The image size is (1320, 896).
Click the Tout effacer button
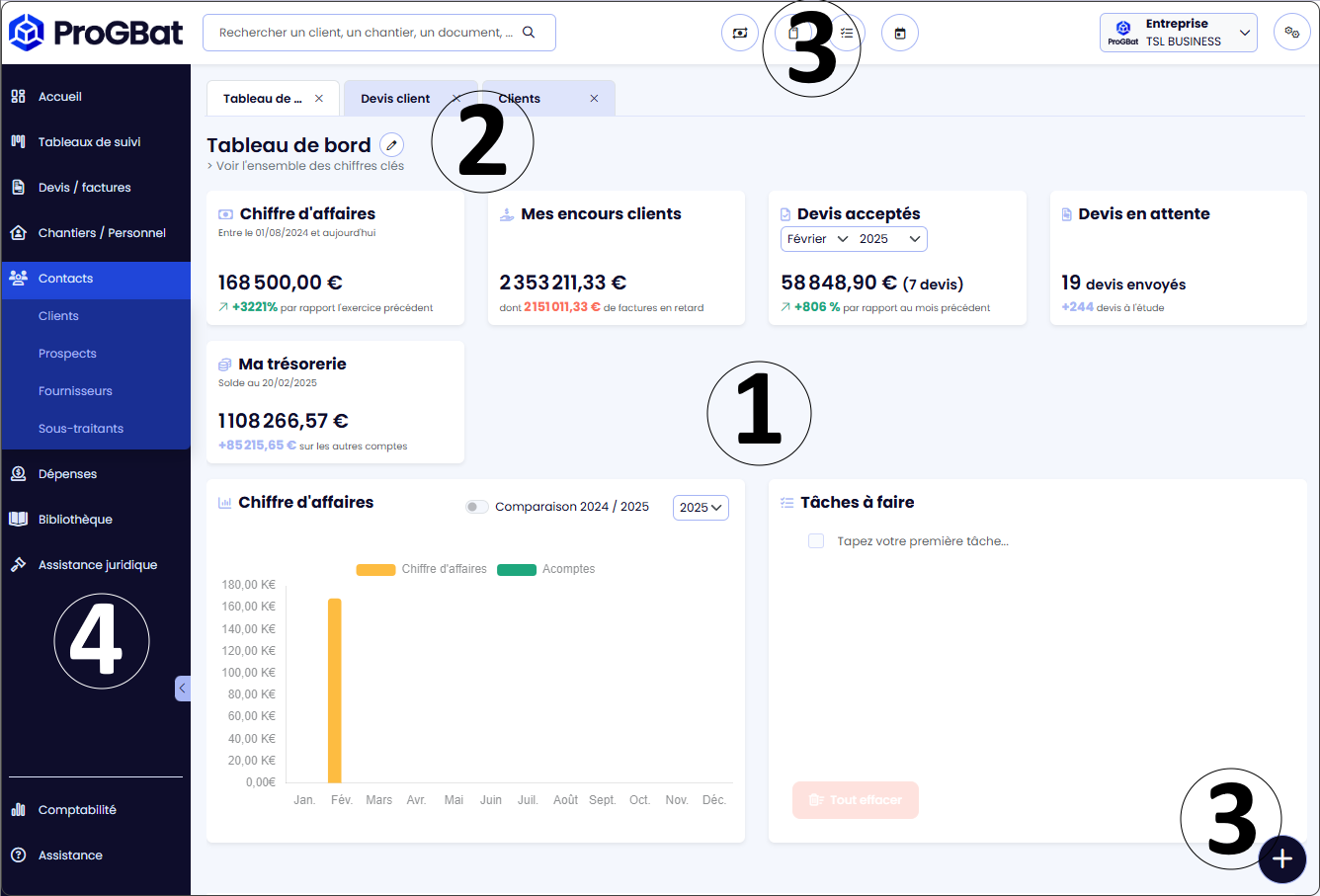pos(856,800)
